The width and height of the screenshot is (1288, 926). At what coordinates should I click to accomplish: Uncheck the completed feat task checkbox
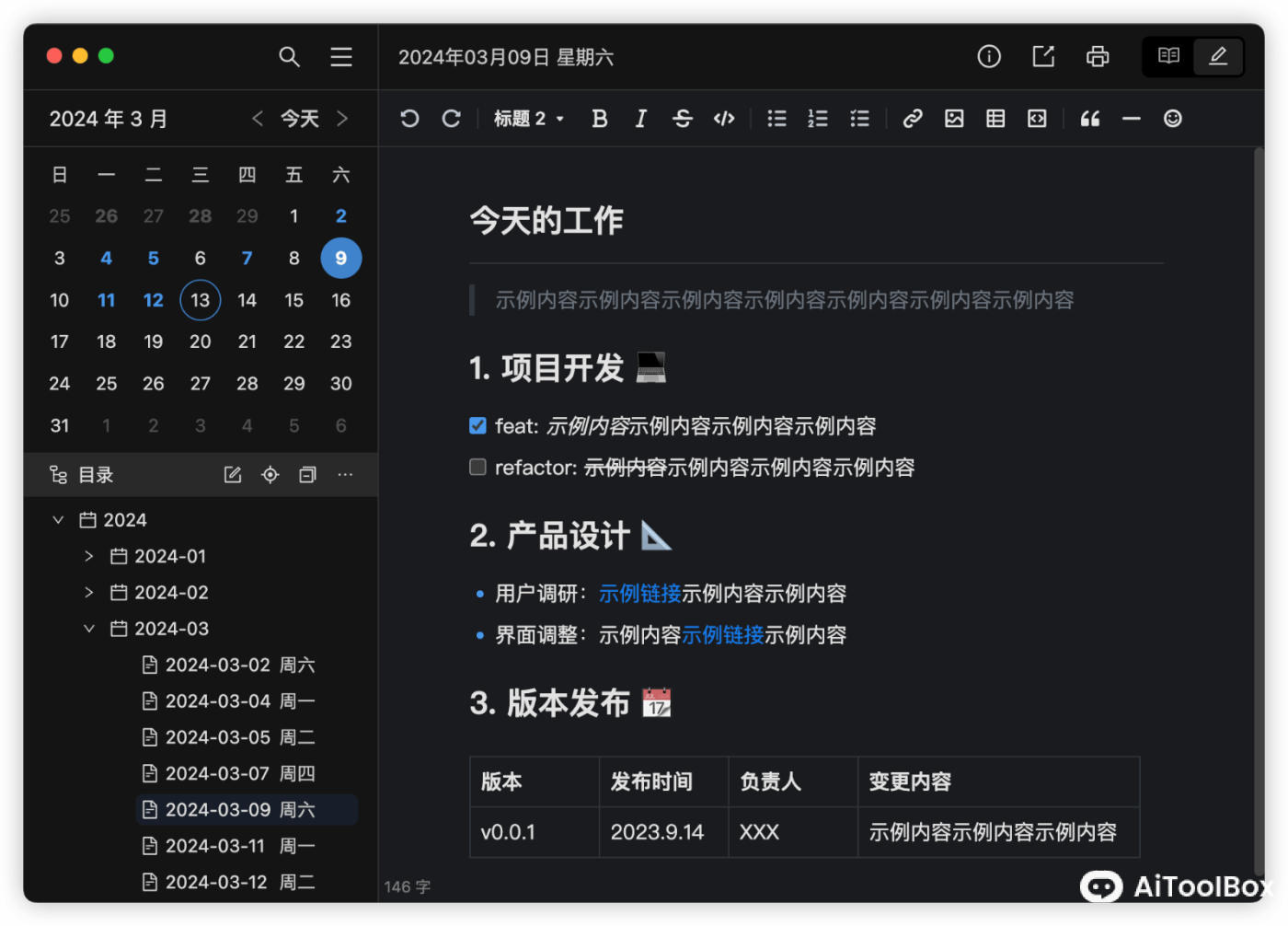[477, 425]
